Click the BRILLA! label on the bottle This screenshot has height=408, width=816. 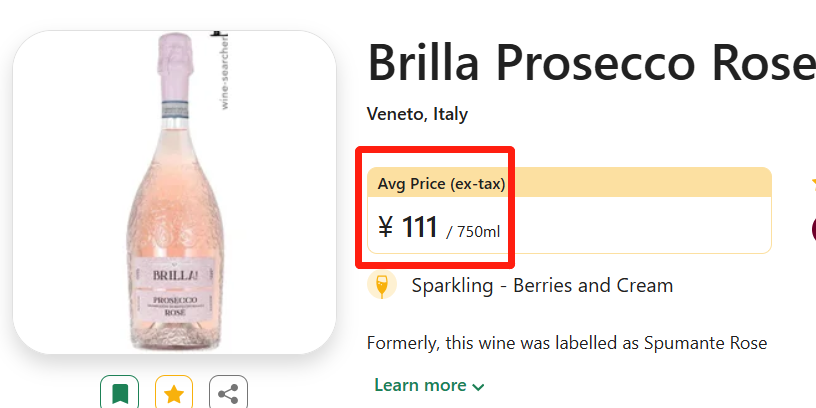coord(175,273)
